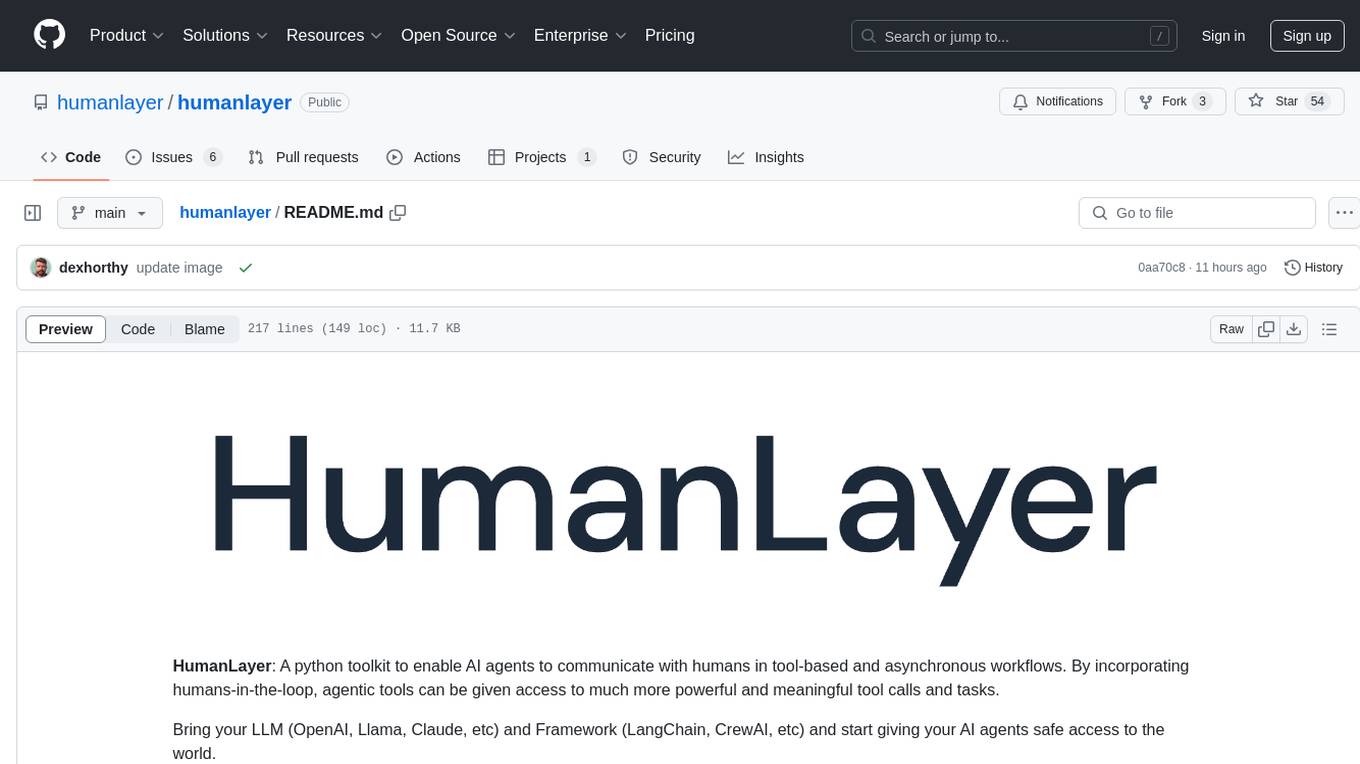
Task: Open the main branch selector
Action: (x=110, y=213)
